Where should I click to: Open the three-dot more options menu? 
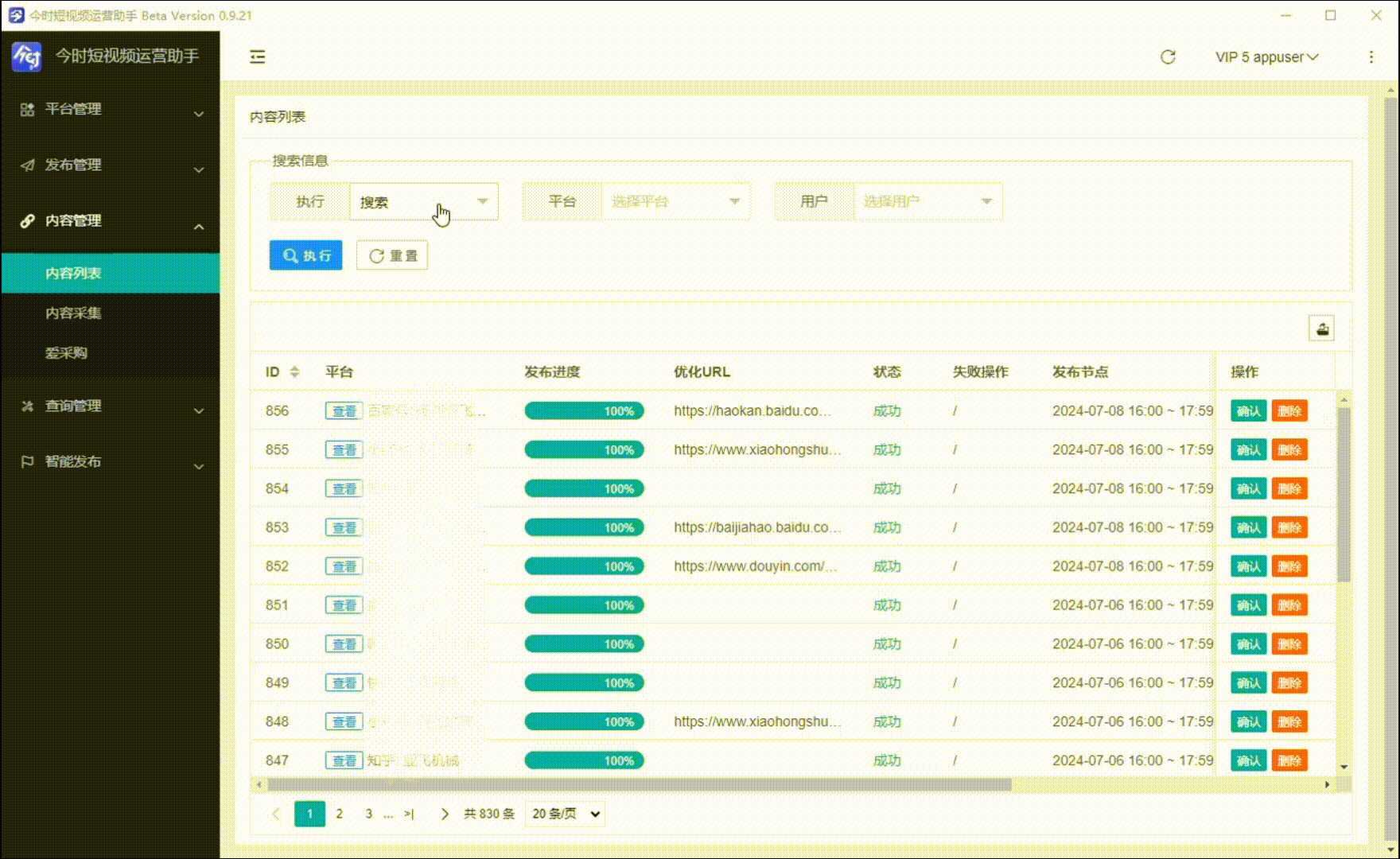(1371, 56)
